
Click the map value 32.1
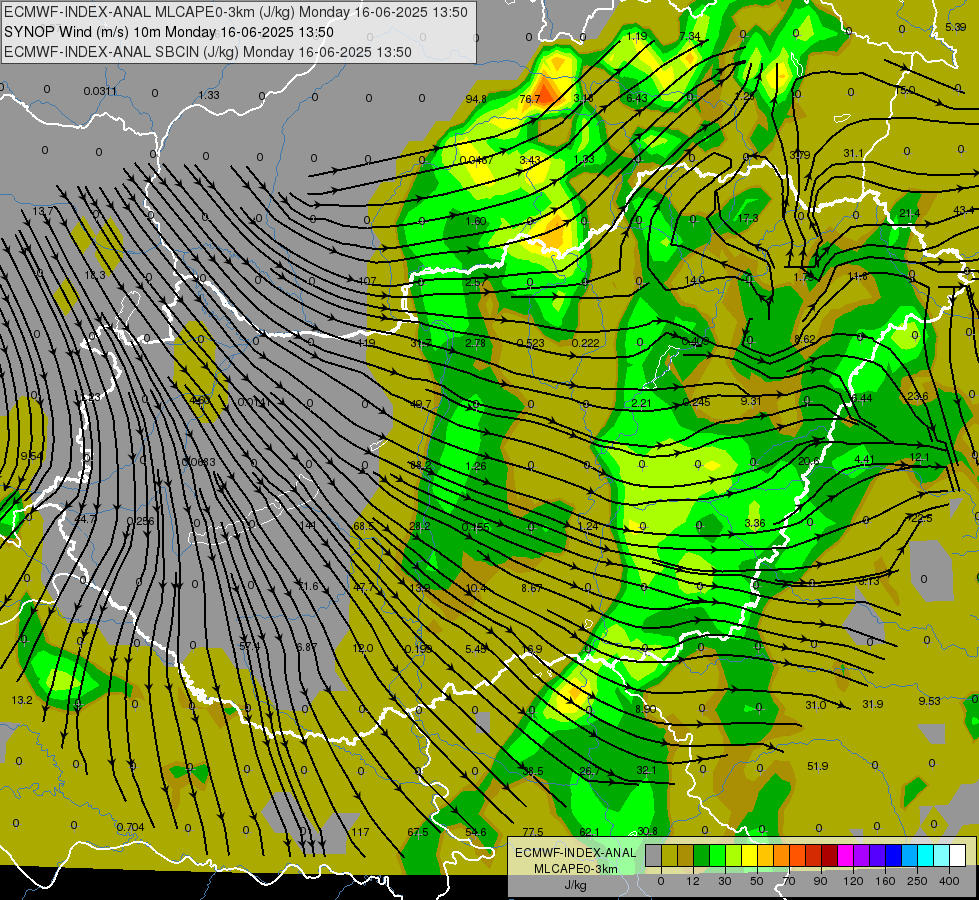(646, 770)
